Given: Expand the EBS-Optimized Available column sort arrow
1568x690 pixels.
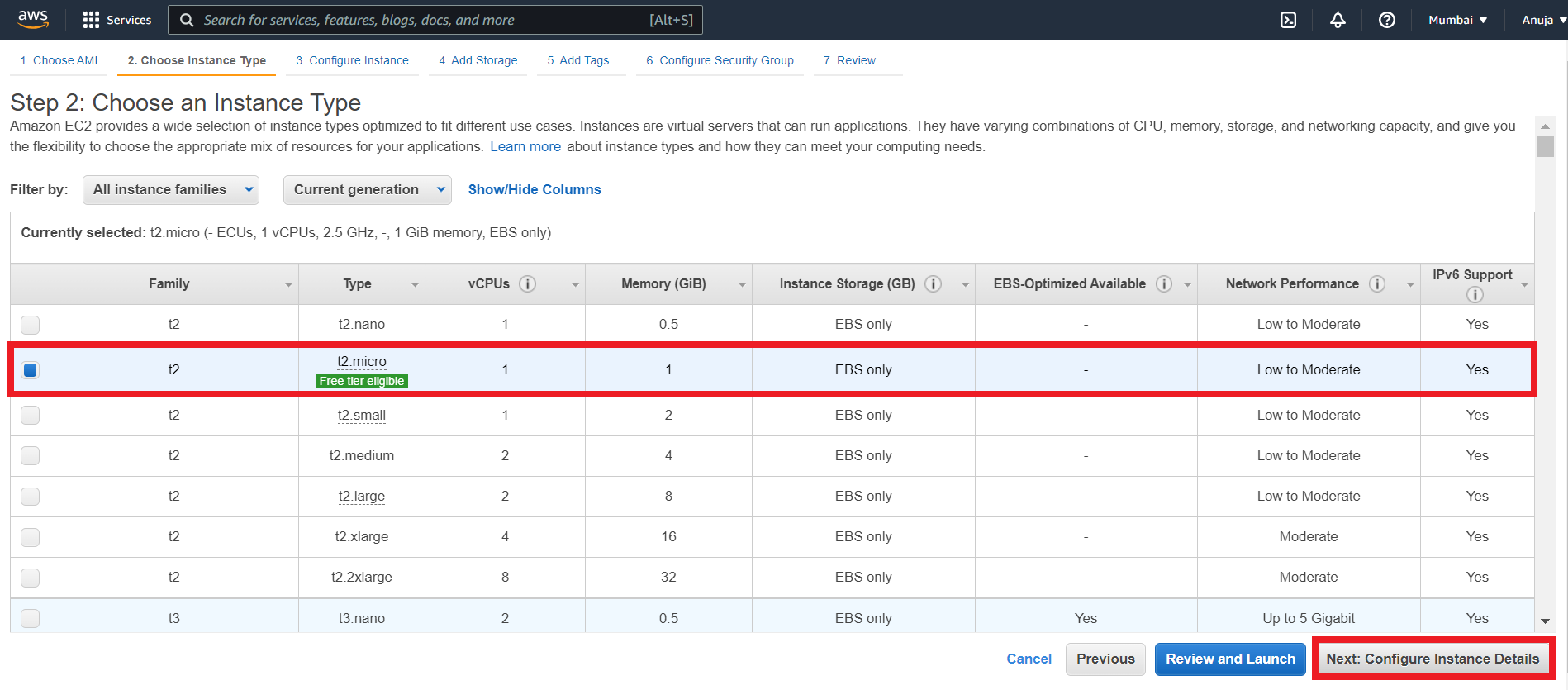Looking at the screenshot, I should tap(1187, 285).
